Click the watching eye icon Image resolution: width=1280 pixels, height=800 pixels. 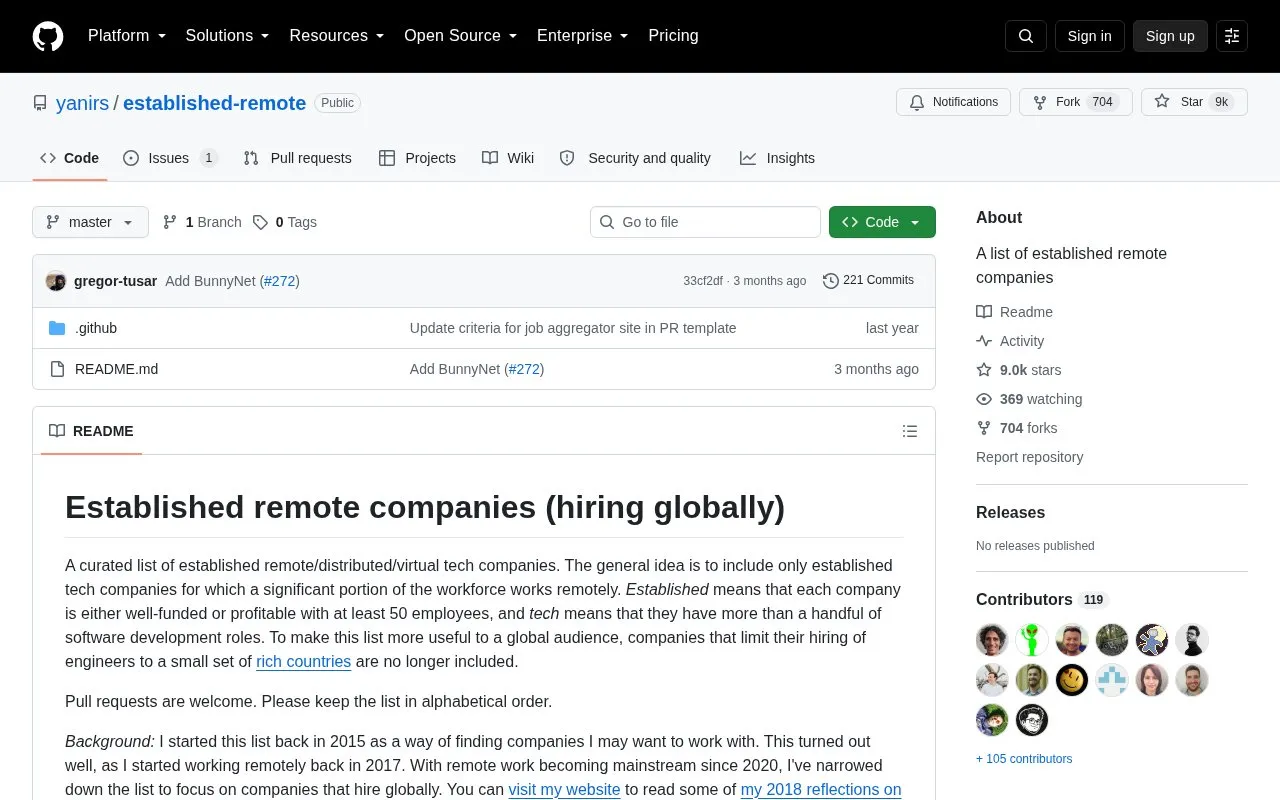click(x=984, y=399)
